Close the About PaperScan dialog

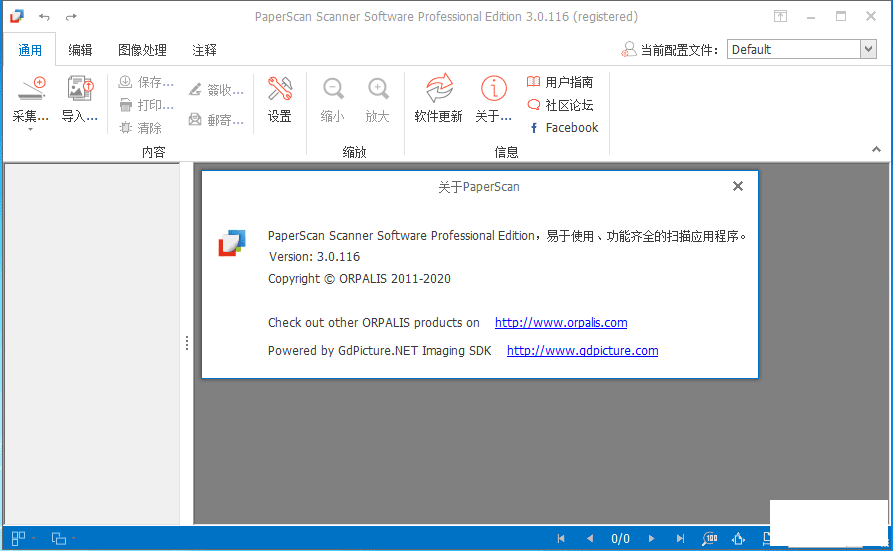click(738, 186)
